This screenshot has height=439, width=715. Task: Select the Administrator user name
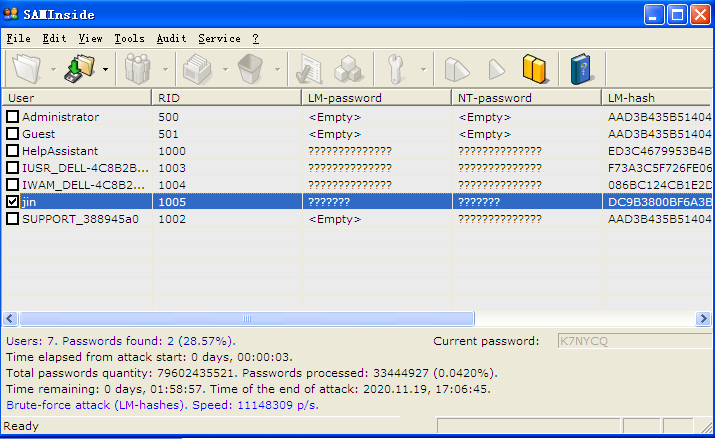coord(61,117)
